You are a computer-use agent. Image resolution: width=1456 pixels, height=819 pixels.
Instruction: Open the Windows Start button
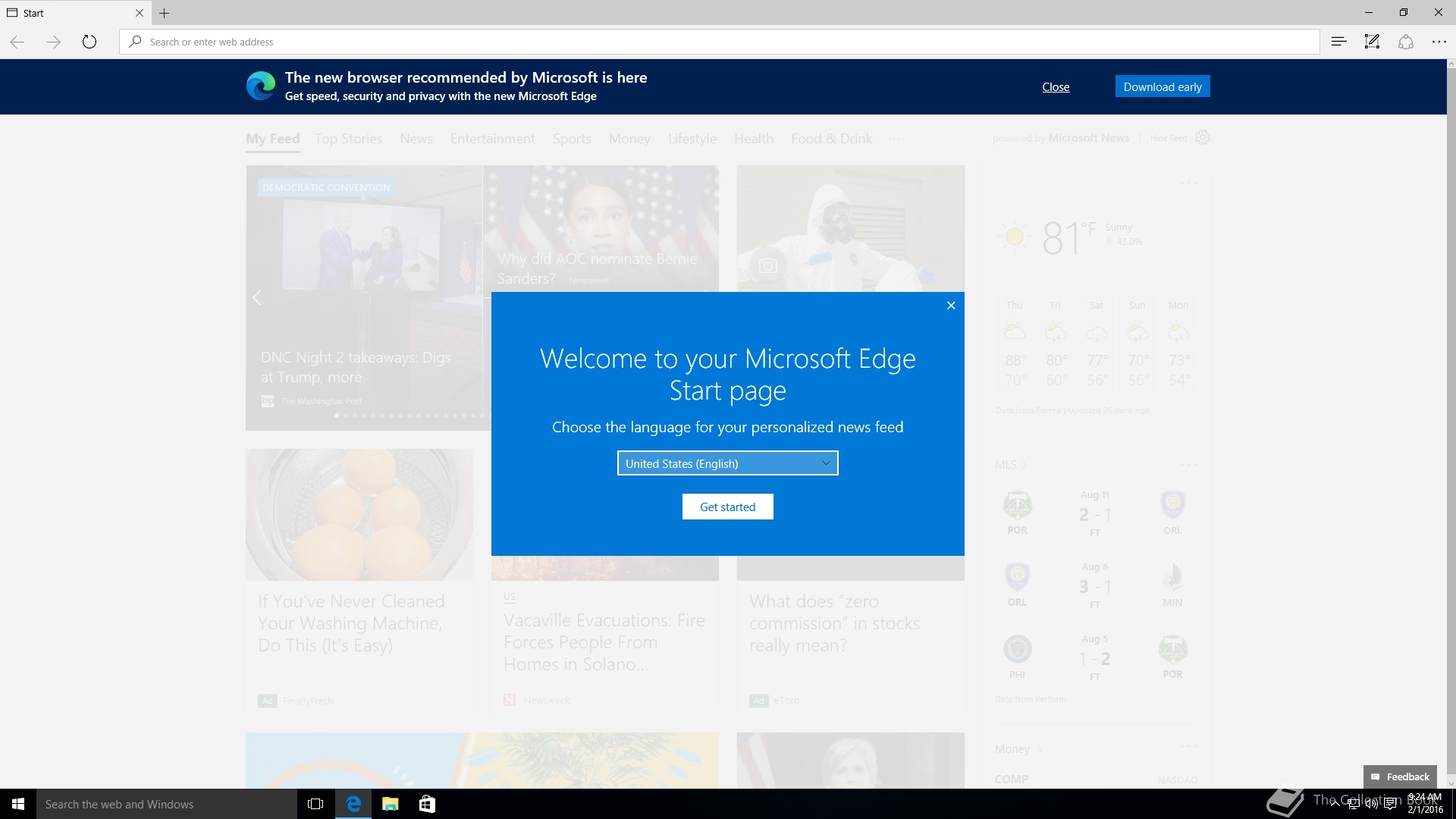click(18, 804)
